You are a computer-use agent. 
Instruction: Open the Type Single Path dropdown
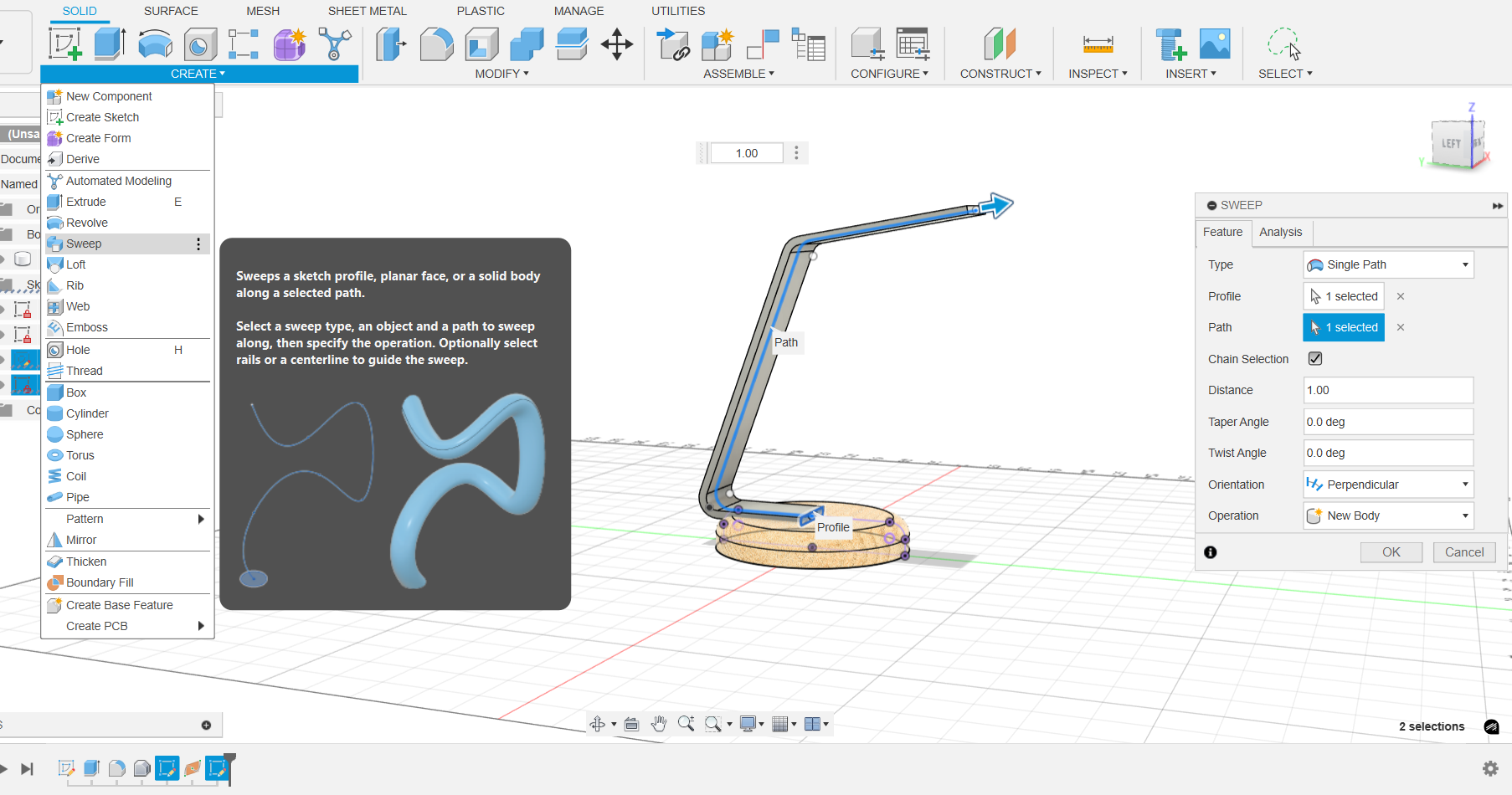point(1388,264)
